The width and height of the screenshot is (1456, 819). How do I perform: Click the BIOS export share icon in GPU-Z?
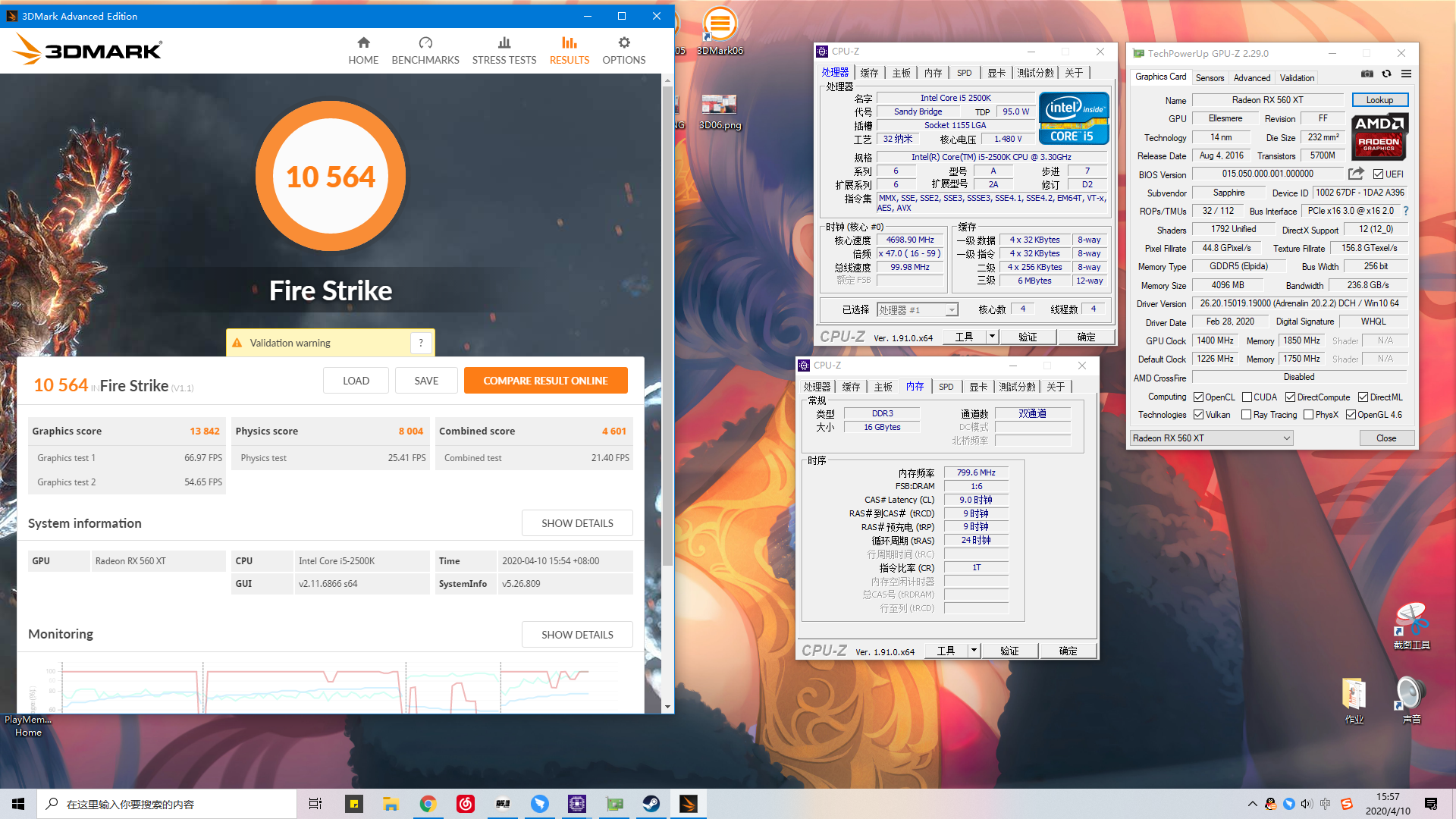click(1357, 174)
